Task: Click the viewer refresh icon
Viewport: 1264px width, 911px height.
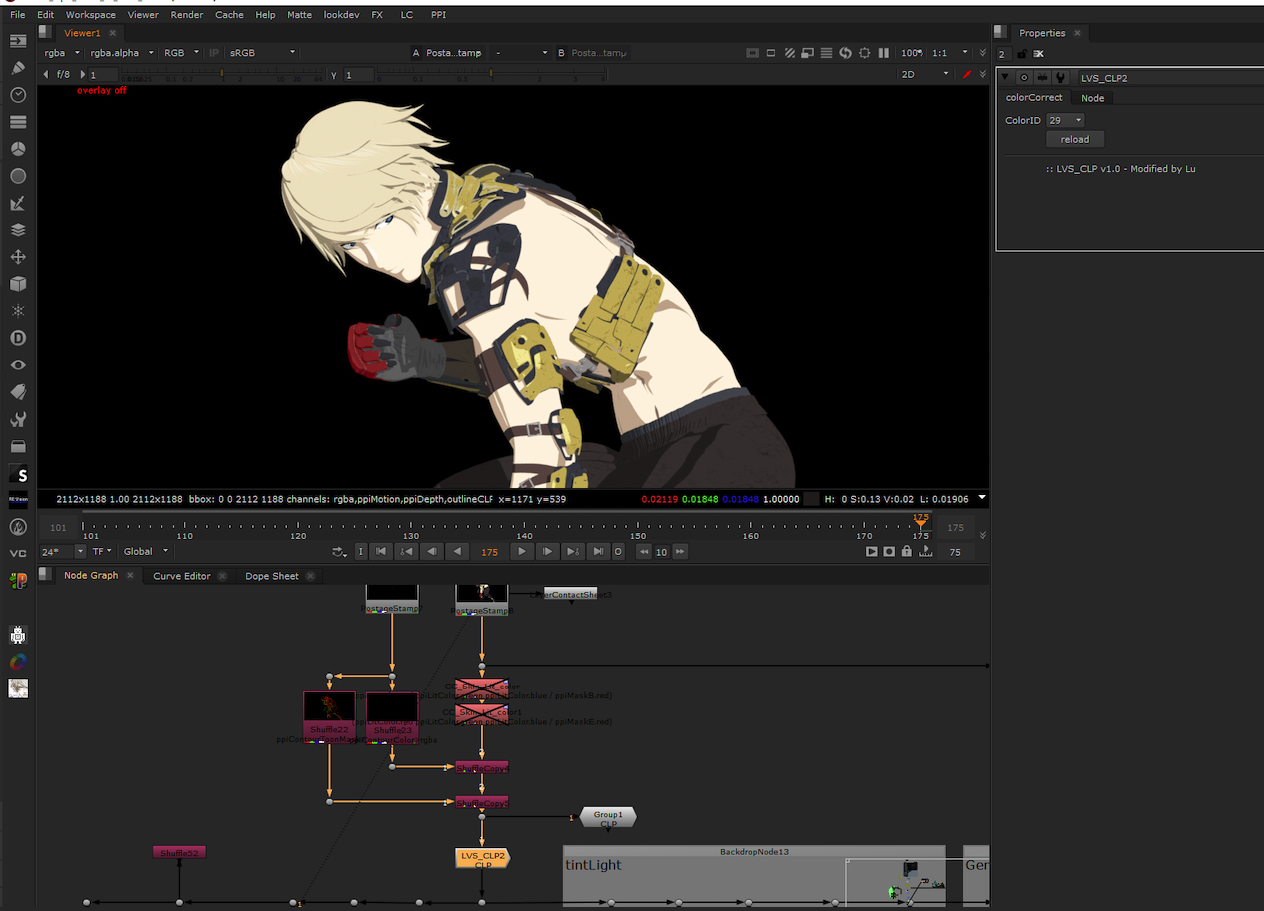Action: (845, 52)
